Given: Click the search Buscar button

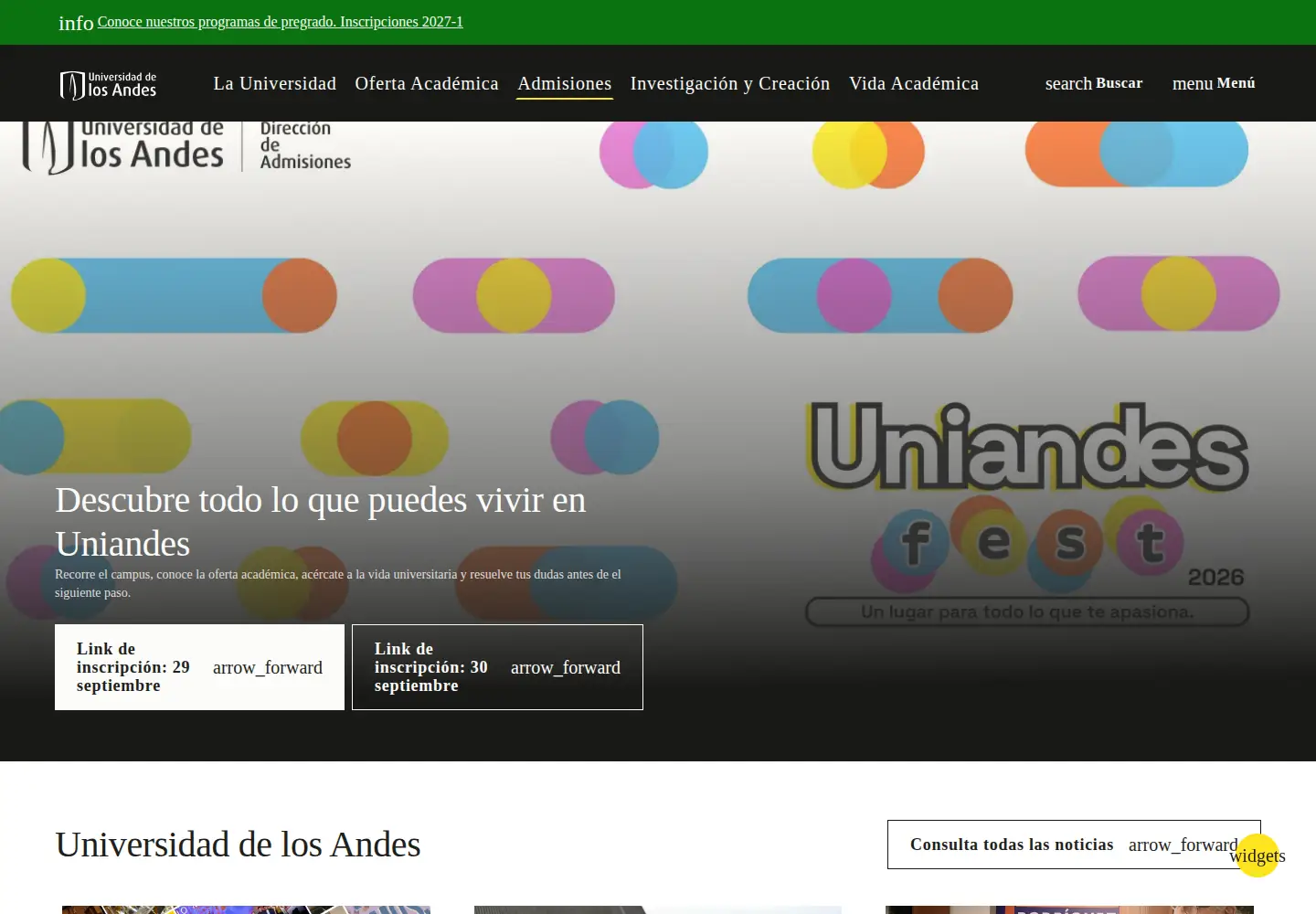Looking at the screenshot, I should [1094, 83].
